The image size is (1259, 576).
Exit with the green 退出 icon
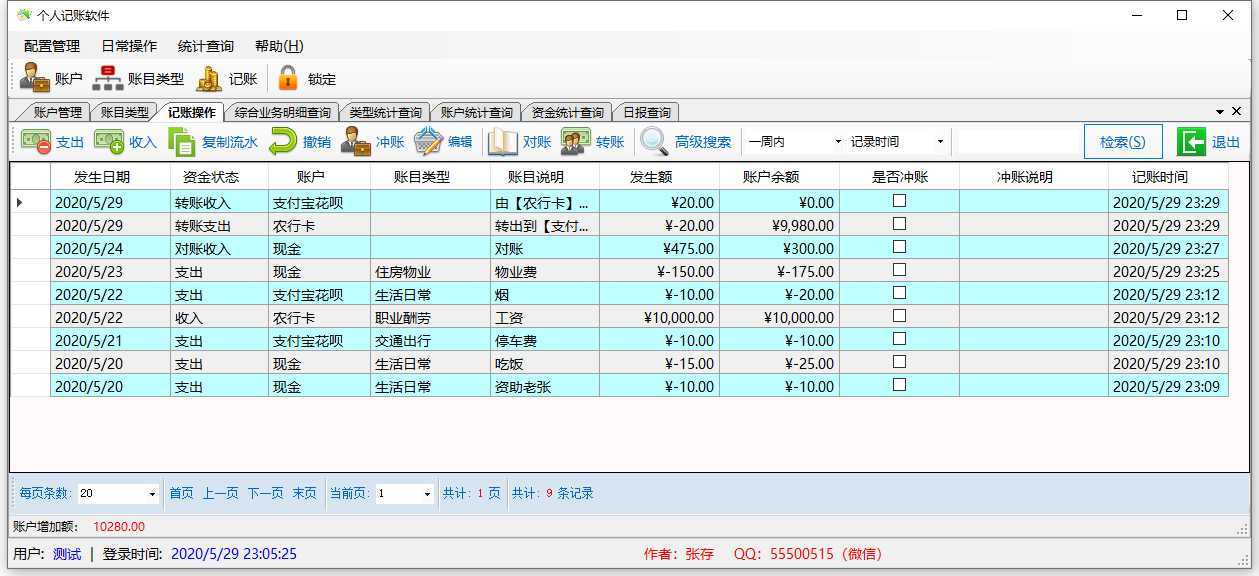[1191, 142]
